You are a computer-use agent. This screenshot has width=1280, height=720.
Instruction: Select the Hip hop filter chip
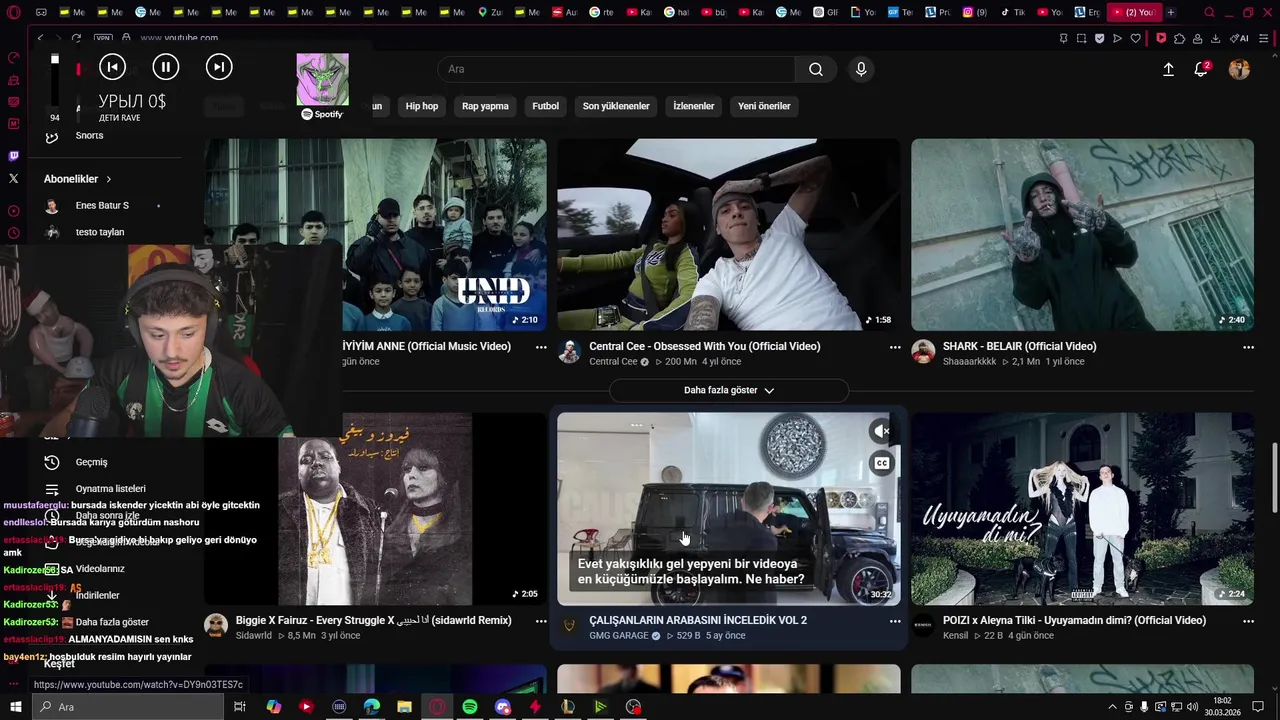pos(422,106)
